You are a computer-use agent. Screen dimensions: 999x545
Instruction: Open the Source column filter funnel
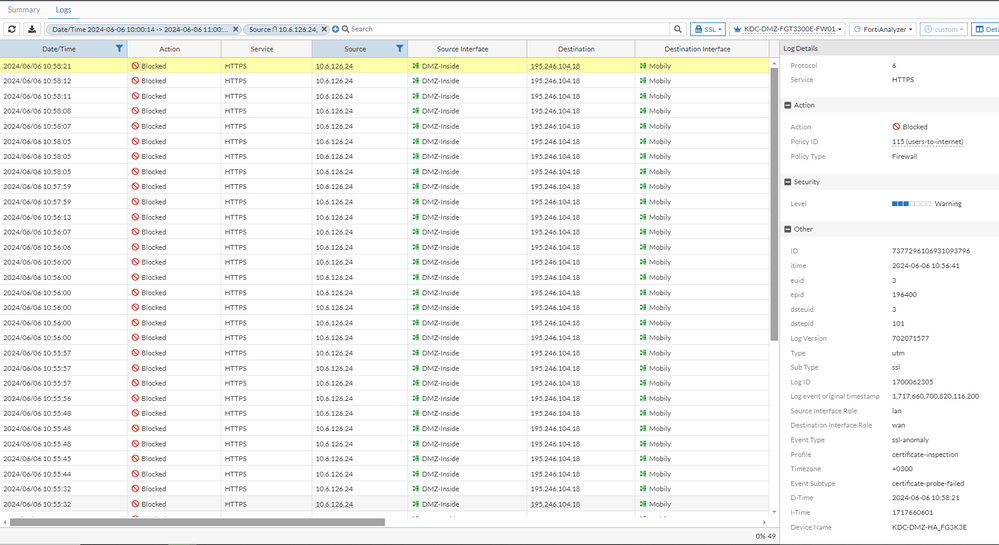(400, 49)
